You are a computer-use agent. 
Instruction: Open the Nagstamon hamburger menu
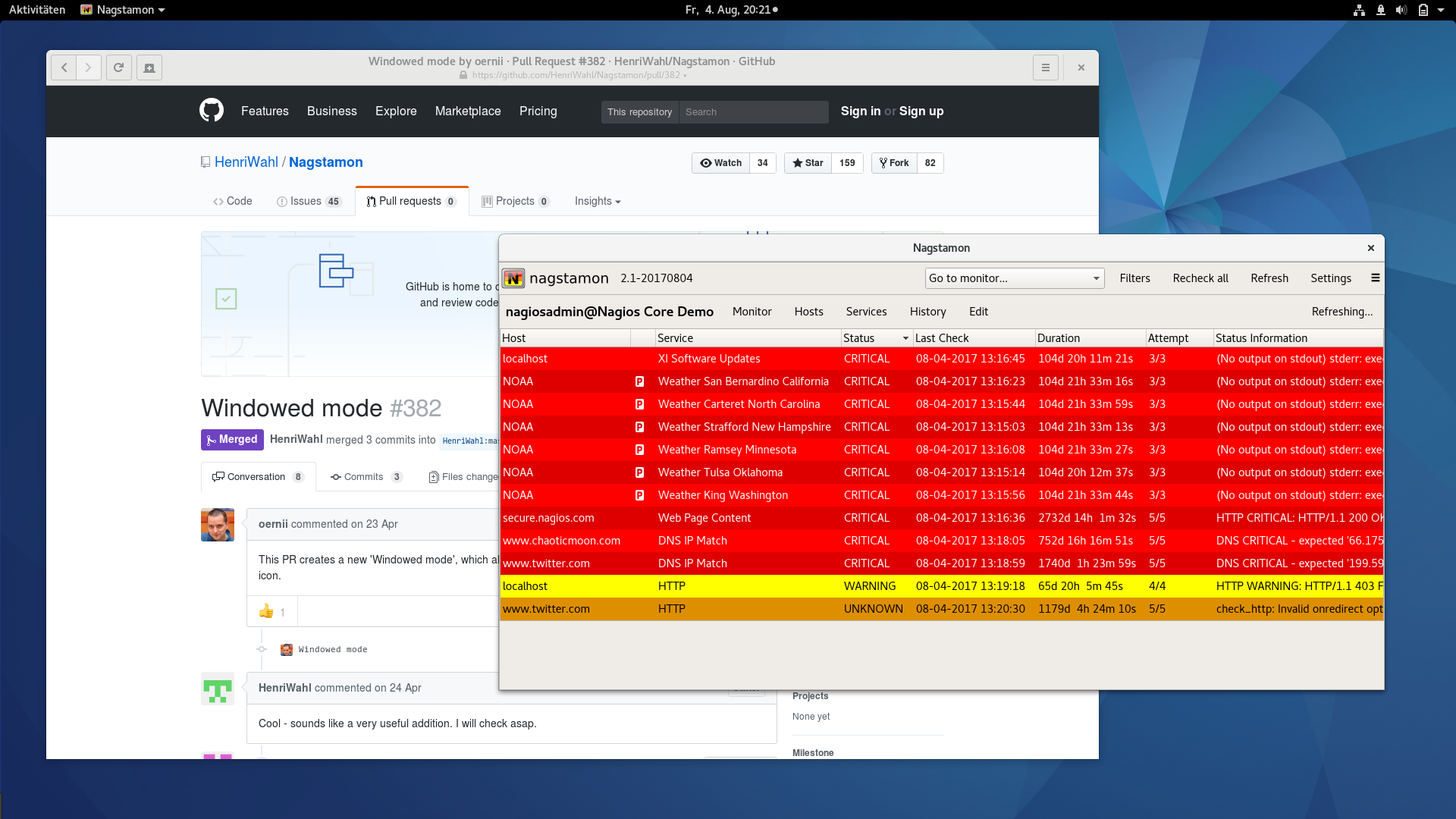coord(1375,278)
